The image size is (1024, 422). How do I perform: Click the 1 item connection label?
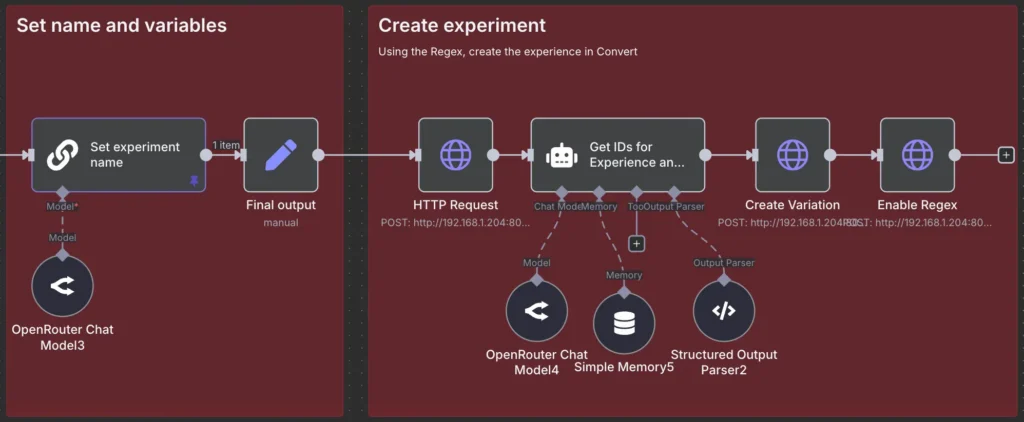pos(226,145)
